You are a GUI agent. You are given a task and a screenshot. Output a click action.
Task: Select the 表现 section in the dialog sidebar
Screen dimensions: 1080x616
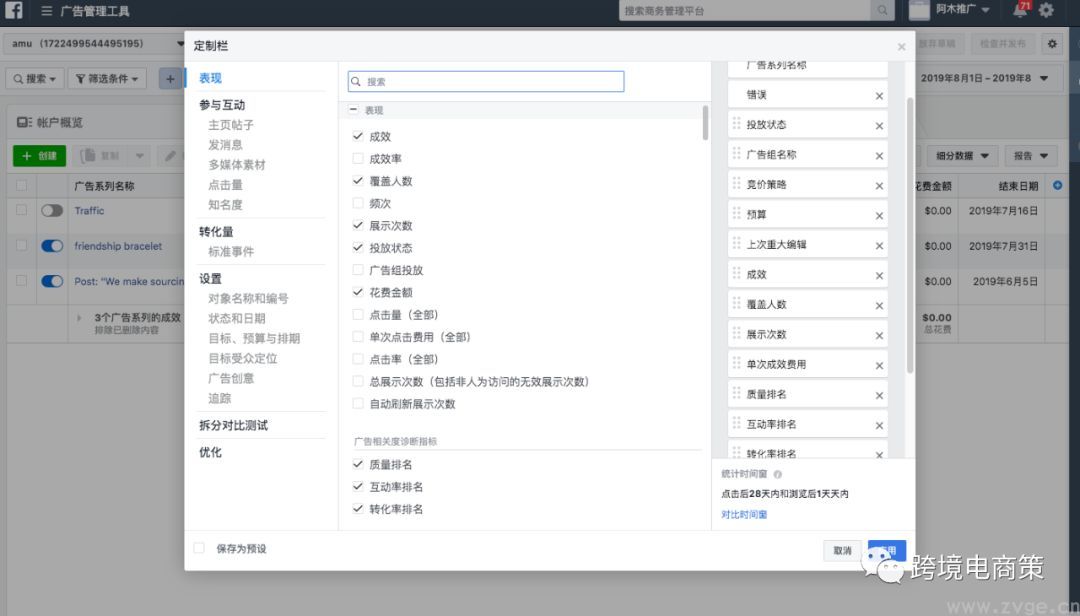point(210,77)
